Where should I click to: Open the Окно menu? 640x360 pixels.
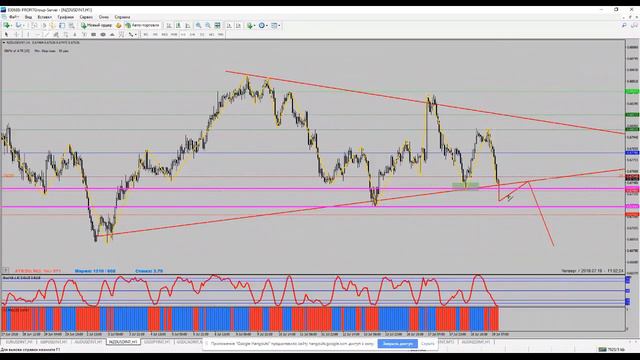coord(104,17)
